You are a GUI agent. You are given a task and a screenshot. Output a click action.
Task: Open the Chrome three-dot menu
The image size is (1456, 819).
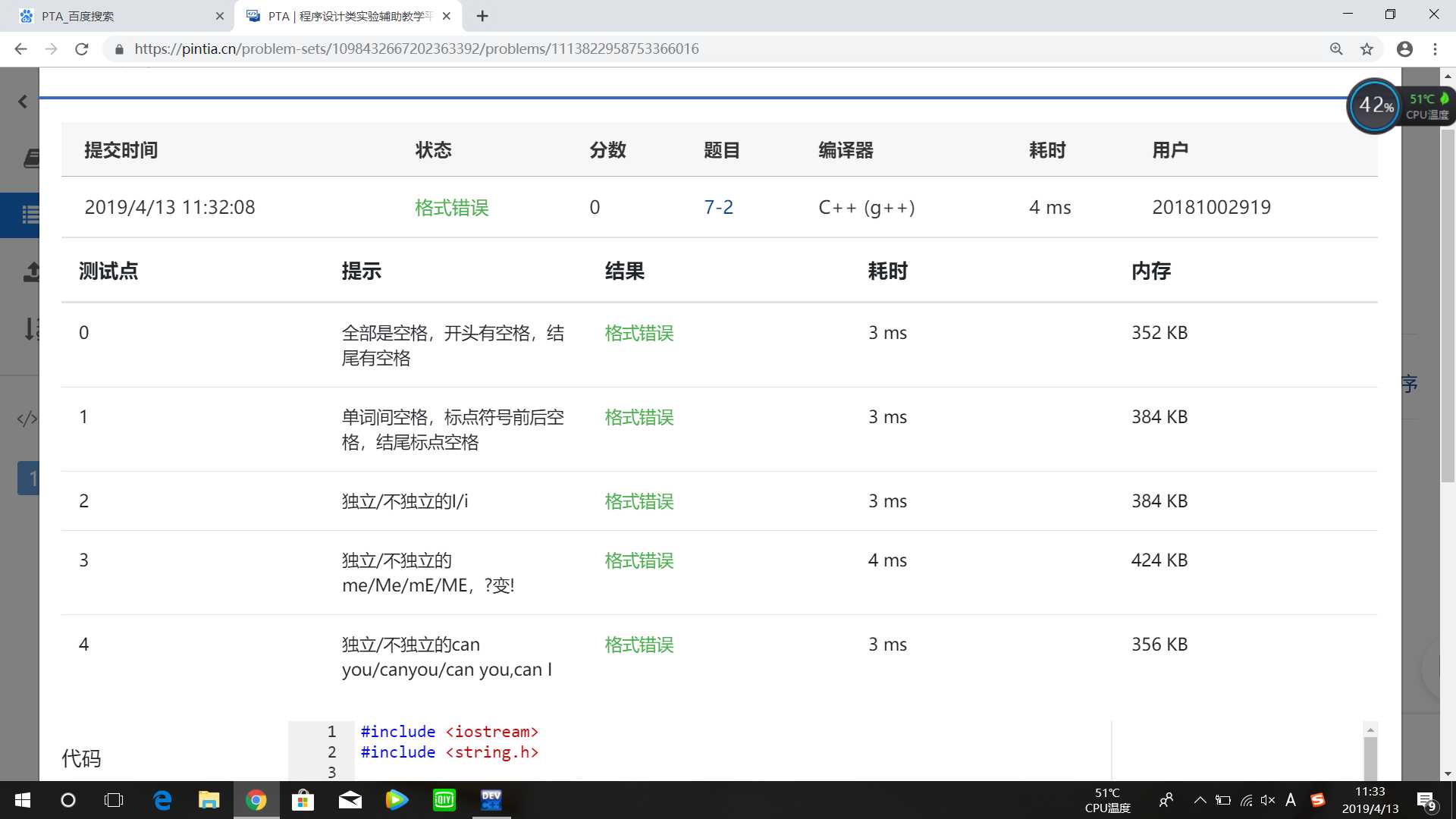(1435, 49)
